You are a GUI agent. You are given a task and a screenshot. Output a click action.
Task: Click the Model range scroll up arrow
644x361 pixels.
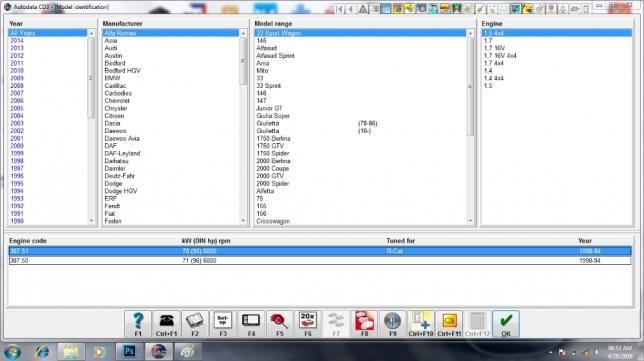coord(470,33)
